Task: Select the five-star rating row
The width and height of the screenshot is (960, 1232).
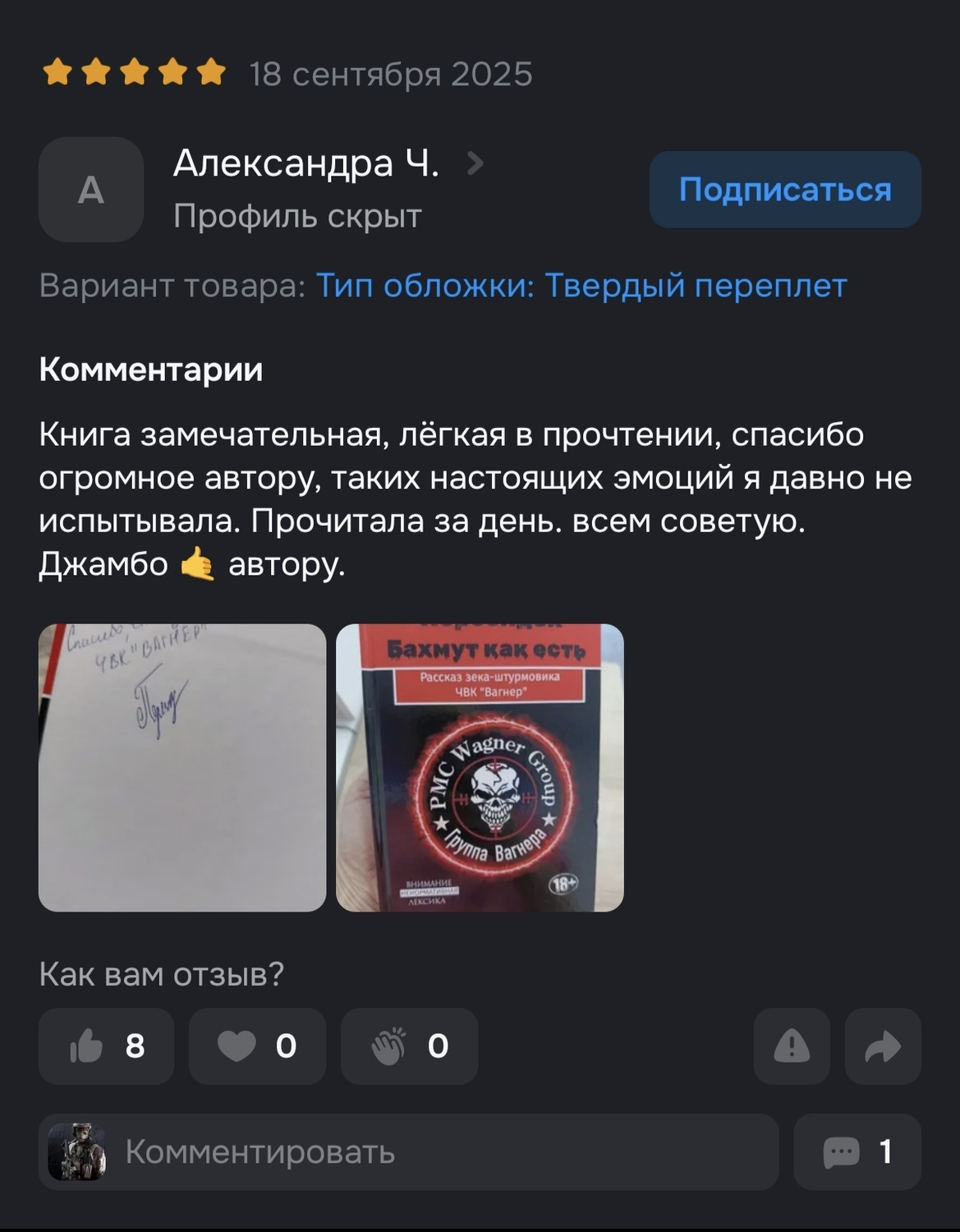Action: [x=134, y=73]
